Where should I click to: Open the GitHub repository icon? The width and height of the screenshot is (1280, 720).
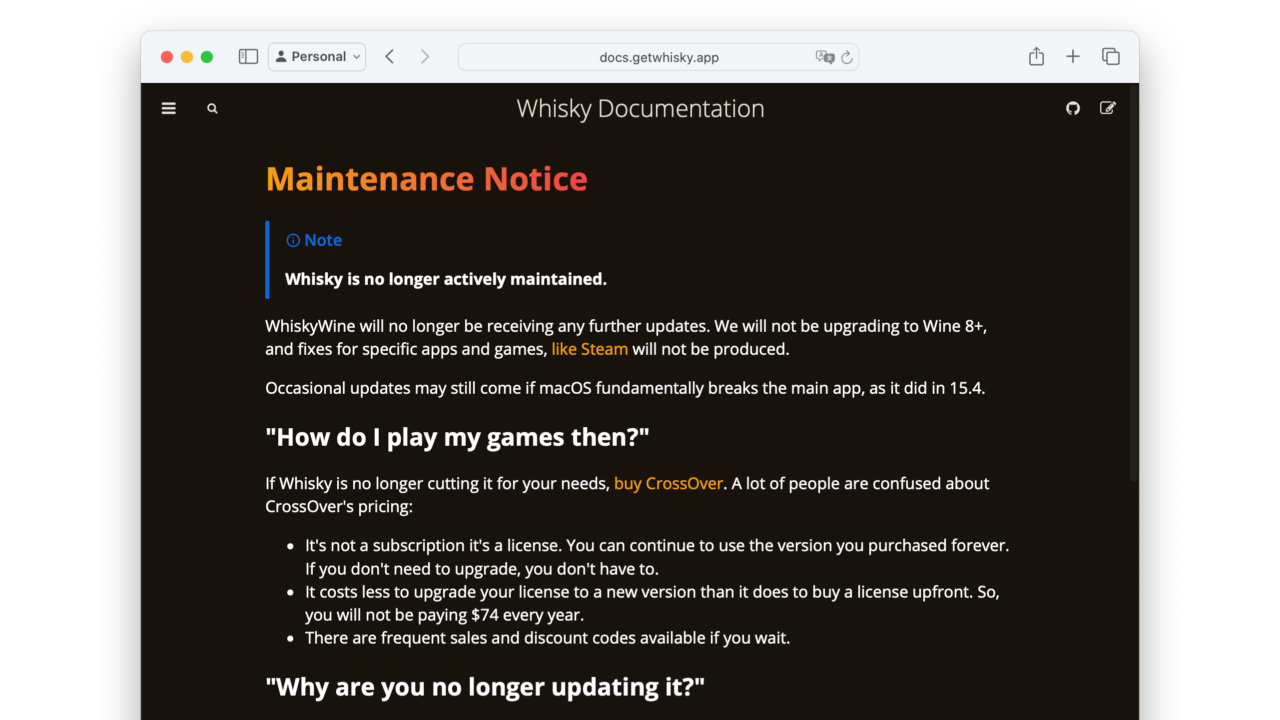pos(1073,108)
